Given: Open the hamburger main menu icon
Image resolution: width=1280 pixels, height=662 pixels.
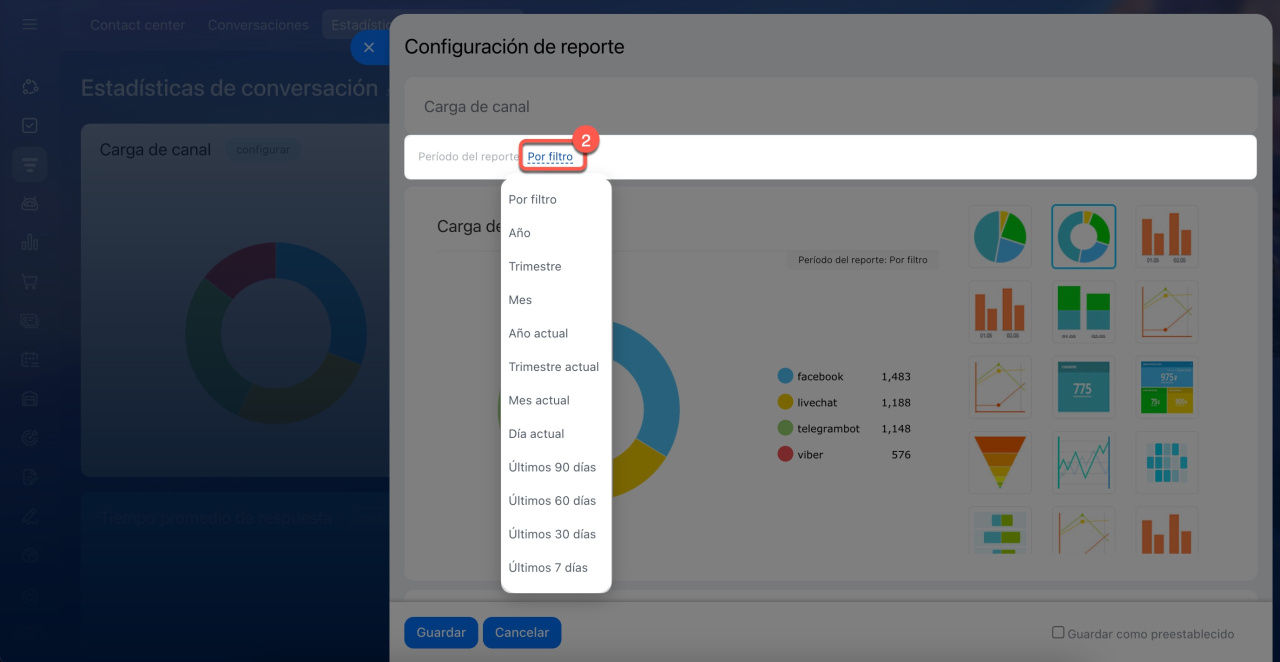Looking at the screenshot, I should tap(30, 24).
